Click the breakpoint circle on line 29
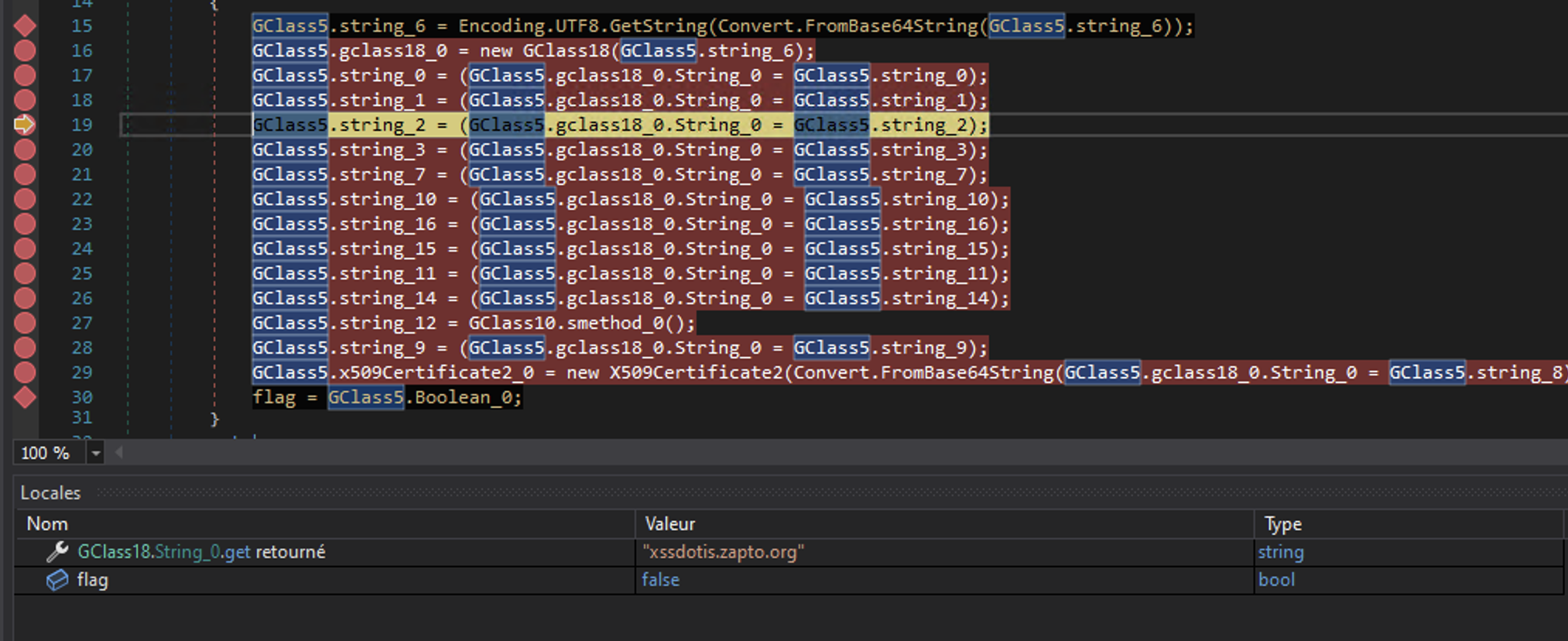1568x641 pixels. pyautogui.click(x=25, y=372)
